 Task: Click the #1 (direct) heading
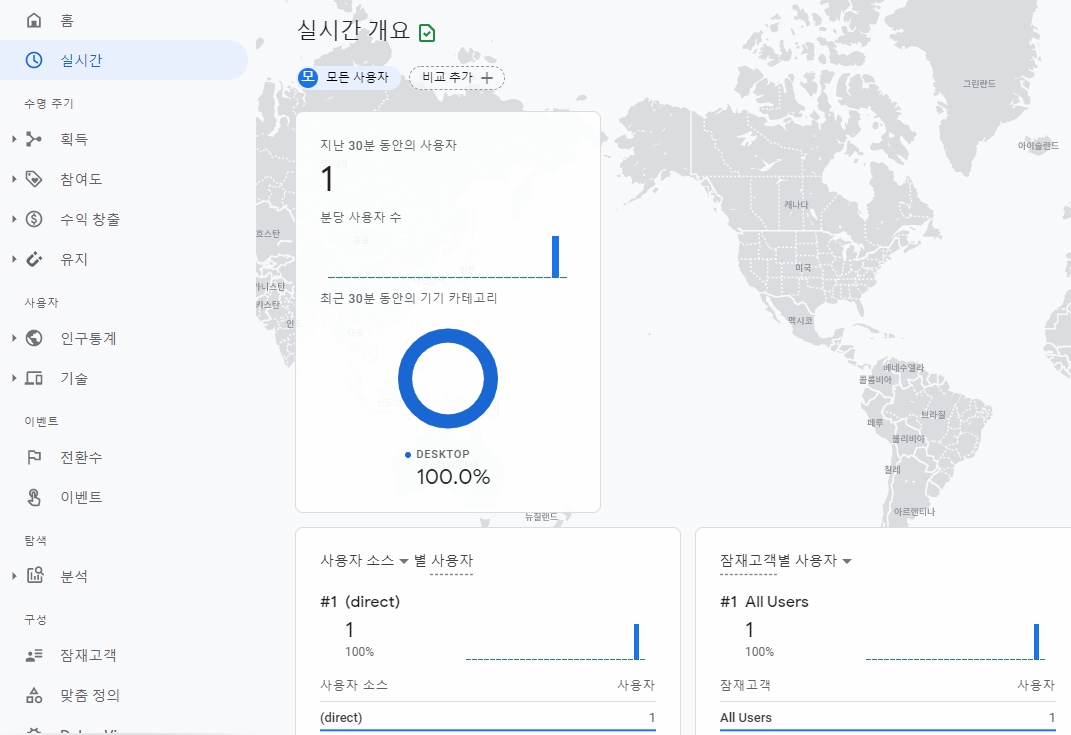pos(360,602)
